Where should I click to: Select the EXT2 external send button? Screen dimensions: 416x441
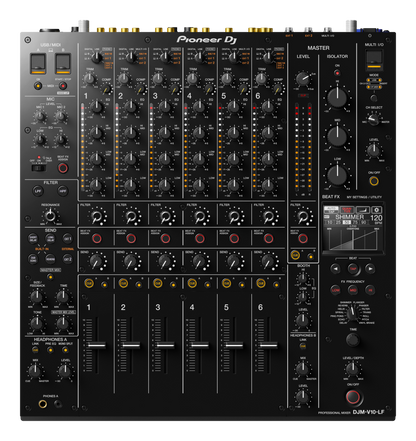coord(67,259)
